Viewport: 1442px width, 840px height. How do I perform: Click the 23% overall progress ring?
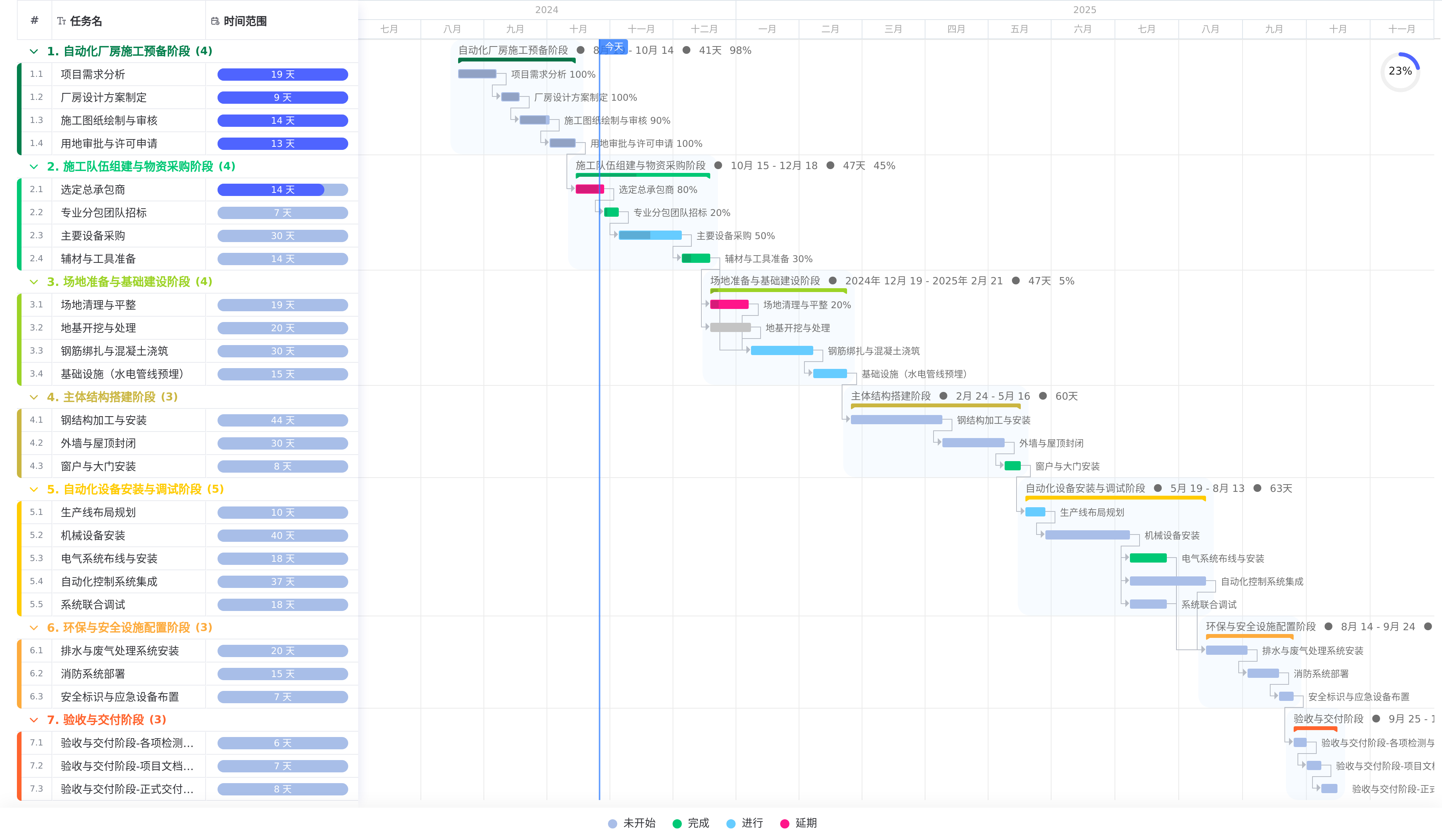pyautogui.click(x=1400, y=71)
